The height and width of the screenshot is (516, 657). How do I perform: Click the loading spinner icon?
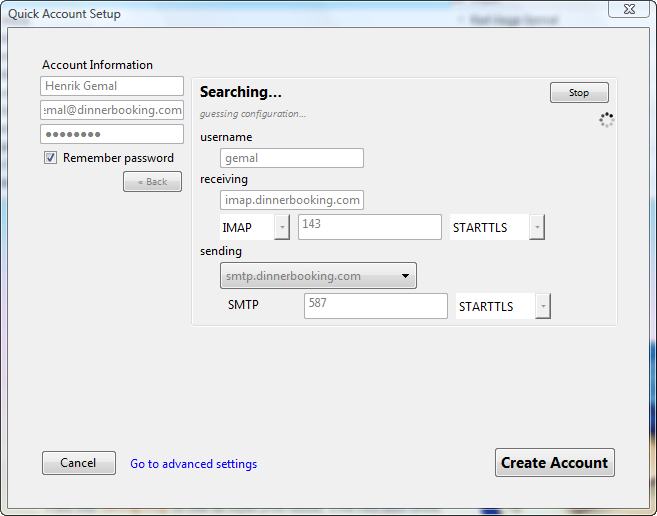(x=606, y=120)
